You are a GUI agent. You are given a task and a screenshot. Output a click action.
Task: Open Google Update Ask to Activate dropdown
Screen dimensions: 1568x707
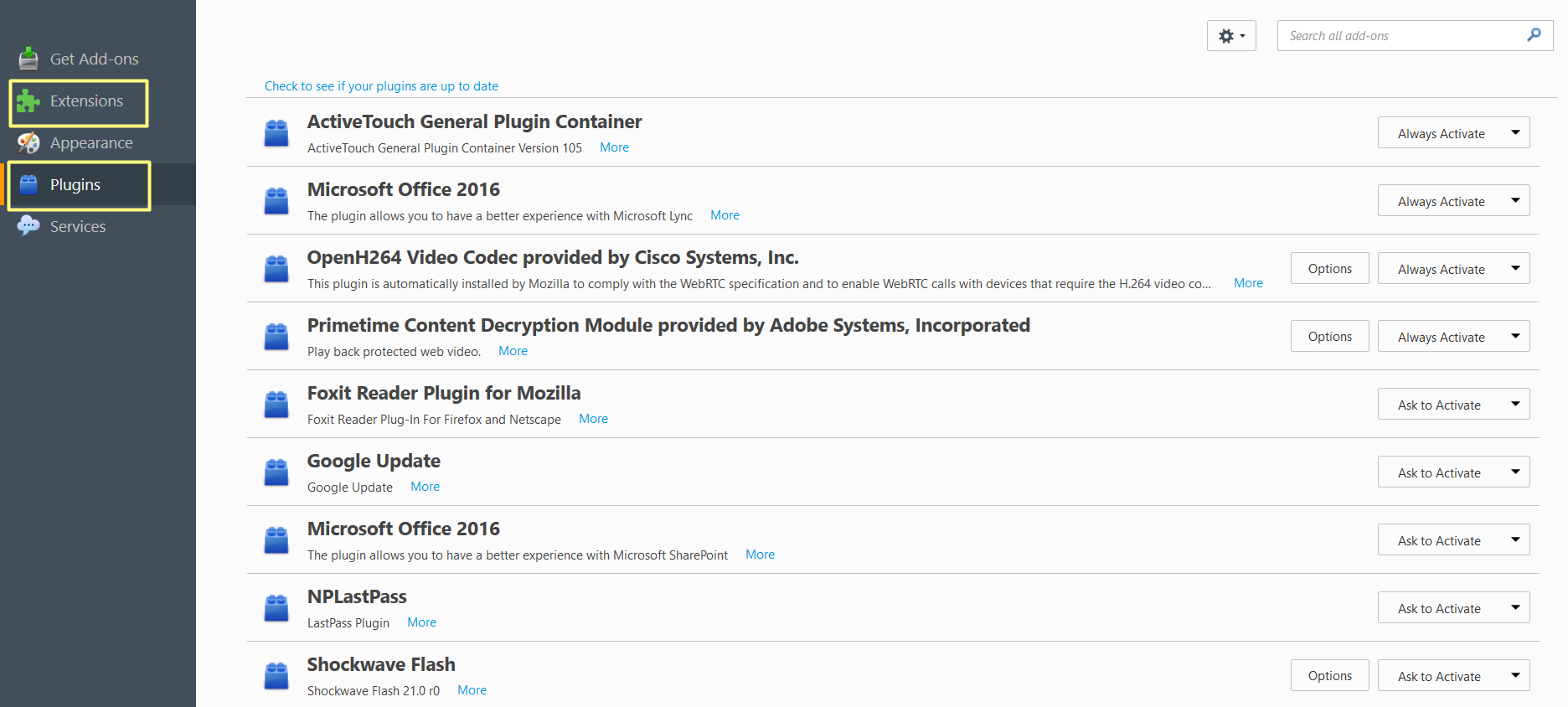[x=1453, y=472]
